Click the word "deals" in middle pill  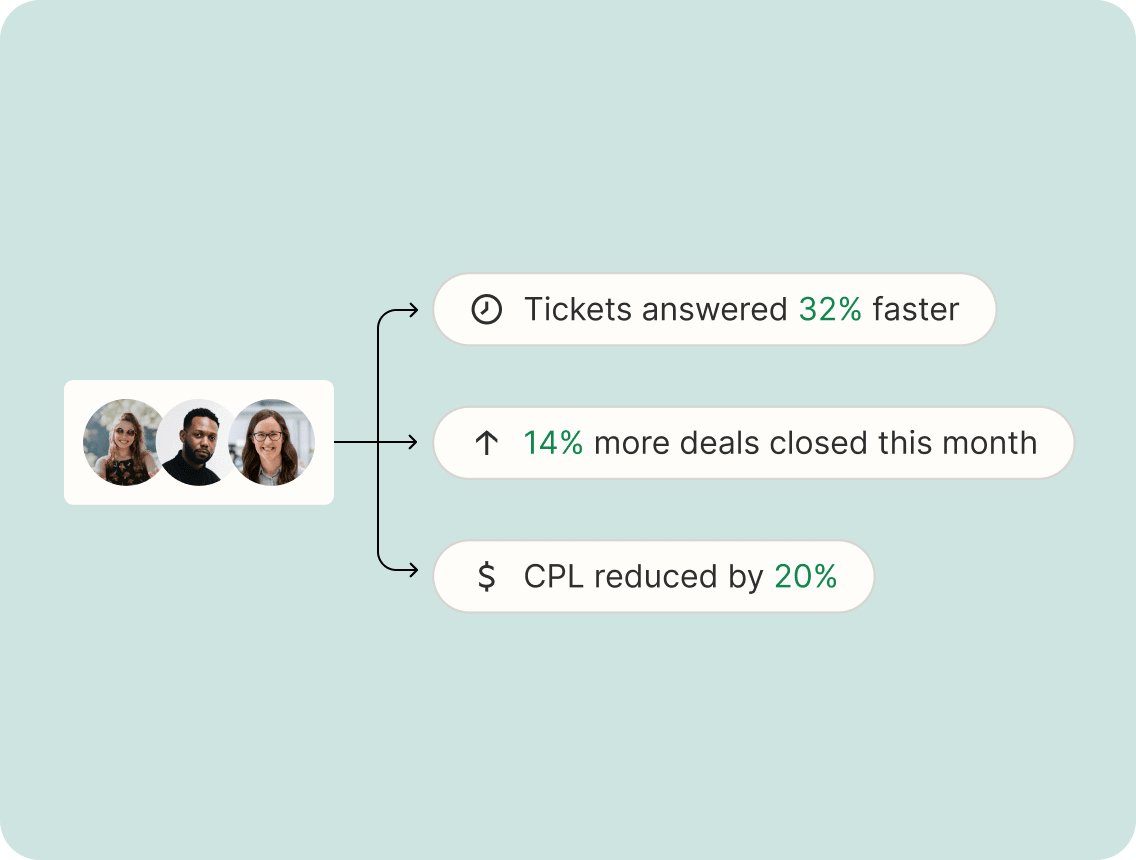click(716, 443)
